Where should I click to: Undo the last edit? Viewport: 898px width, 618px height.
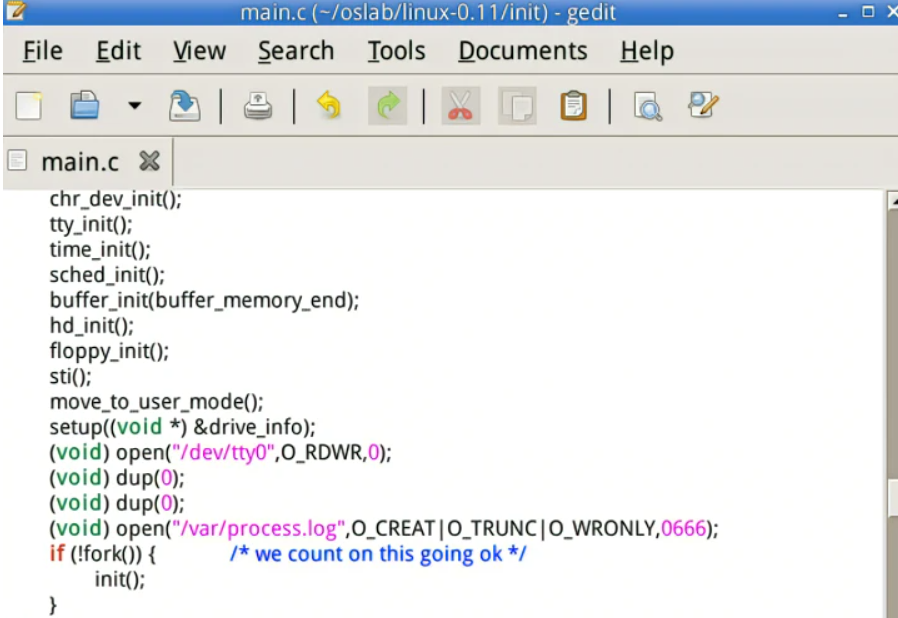[x=328, y=106]
